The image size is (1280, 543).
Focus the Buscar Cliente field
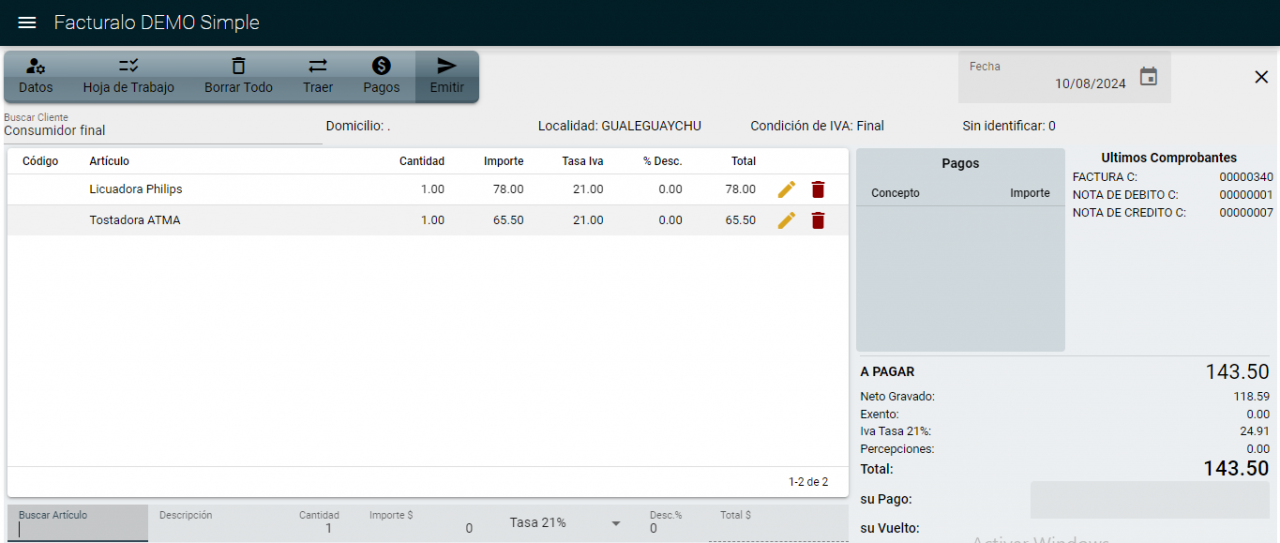coord(163,125)
